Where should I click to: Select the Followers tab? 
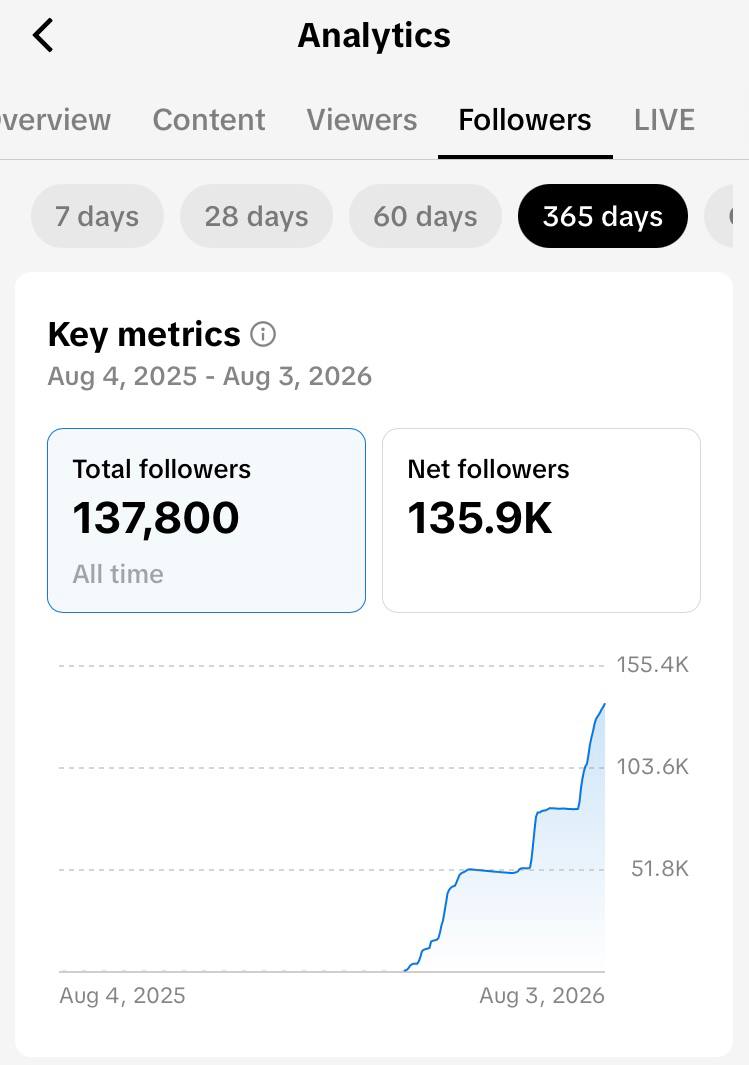pos(525,120)
